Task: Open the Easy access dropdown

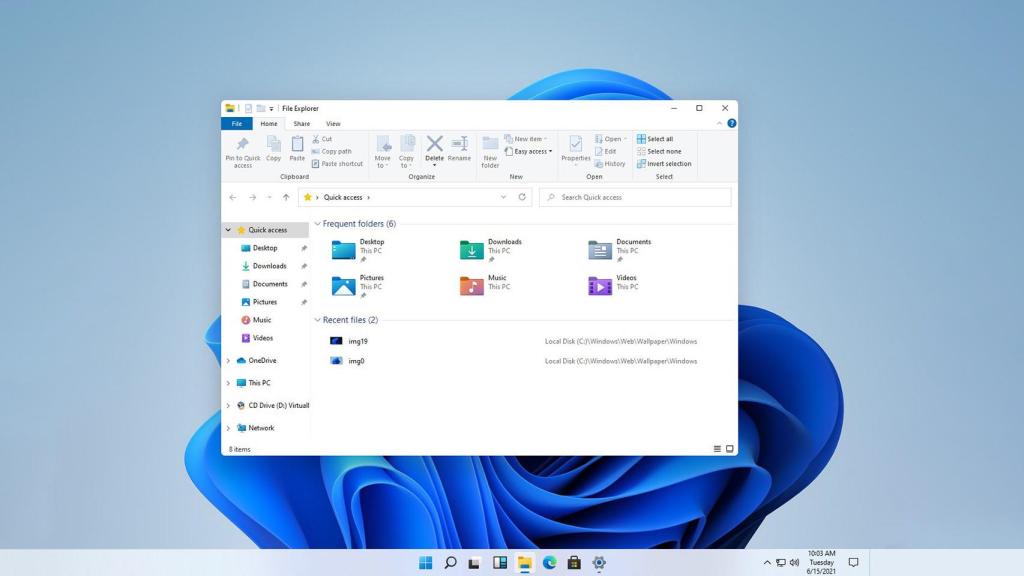Action: 528,152
